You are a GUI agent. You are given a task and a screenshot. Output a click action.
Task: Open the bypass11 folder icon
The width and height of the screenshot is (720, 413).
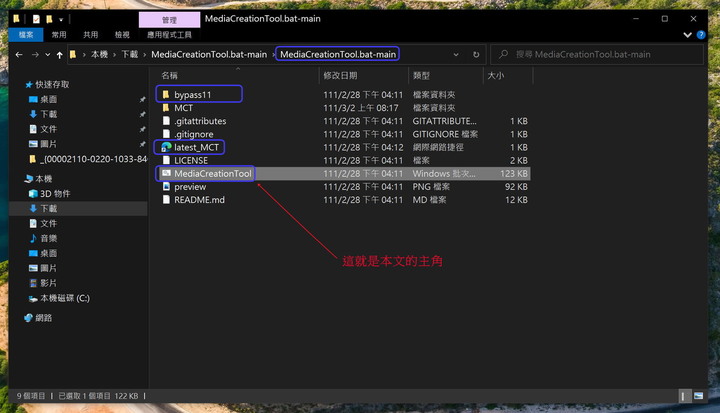(x=166, y=95)
